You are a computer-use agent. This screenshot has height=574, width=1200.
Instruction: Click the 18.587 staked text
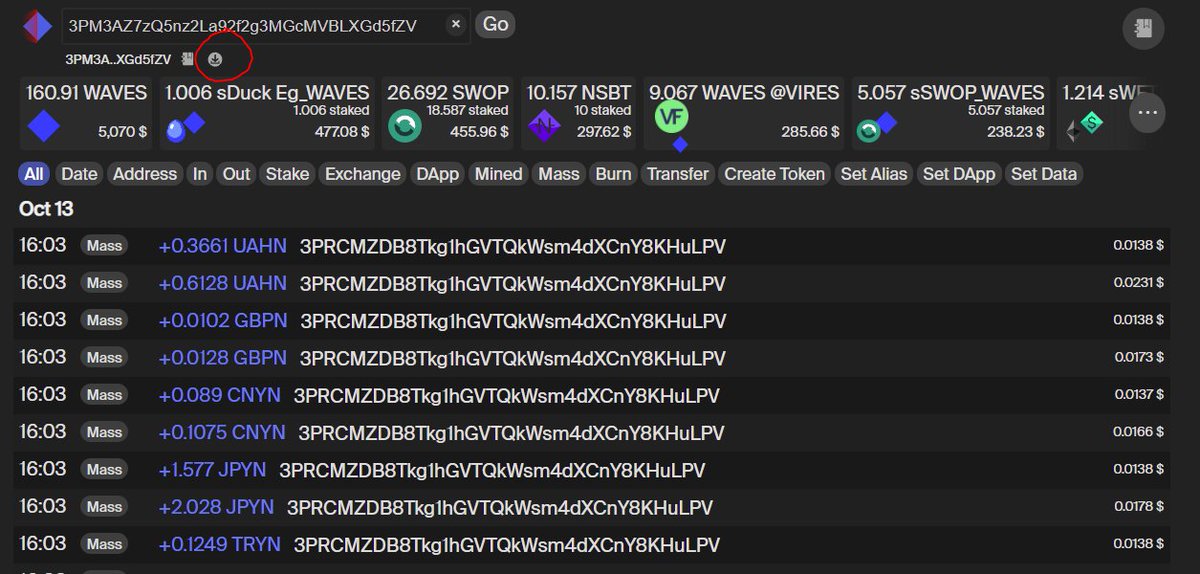[467, 110]
